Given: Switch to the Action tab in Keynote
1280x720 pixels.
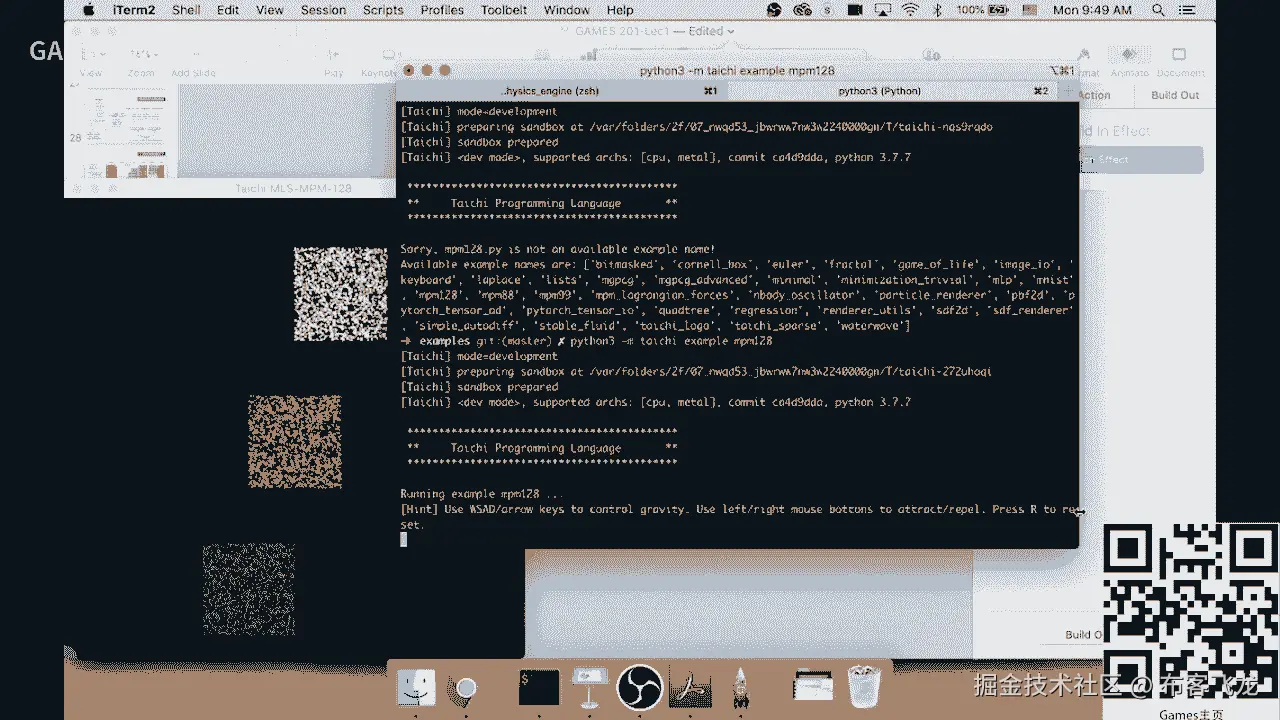Looking at the screenshot, I should pos(1094,95).
